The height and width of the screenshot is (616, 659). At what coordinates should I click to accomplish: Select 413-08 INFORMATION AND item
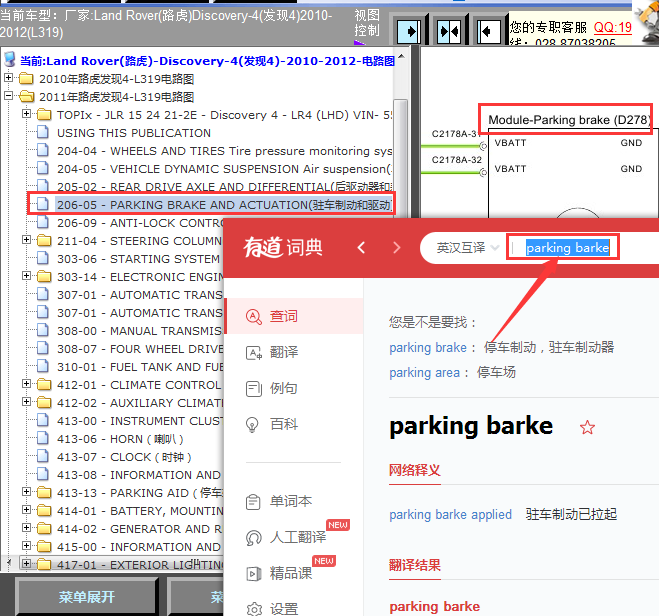coord(140,475)
